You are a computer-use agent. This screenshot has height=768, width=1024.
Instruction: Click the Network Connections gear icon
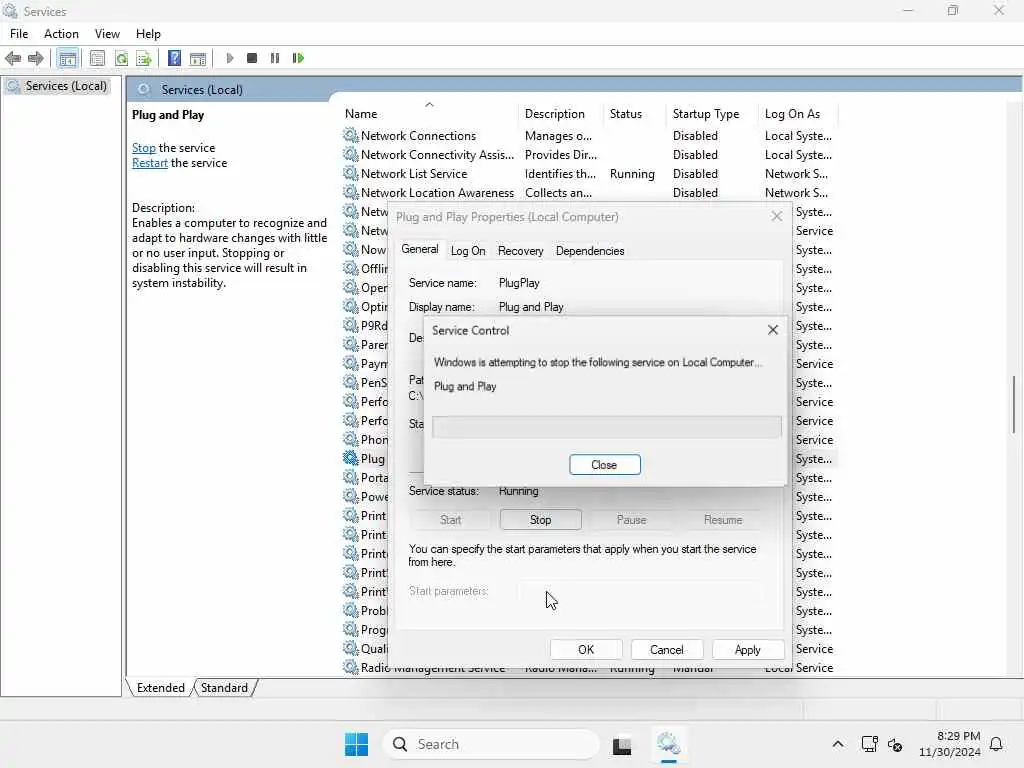click(x=351, y=135)
